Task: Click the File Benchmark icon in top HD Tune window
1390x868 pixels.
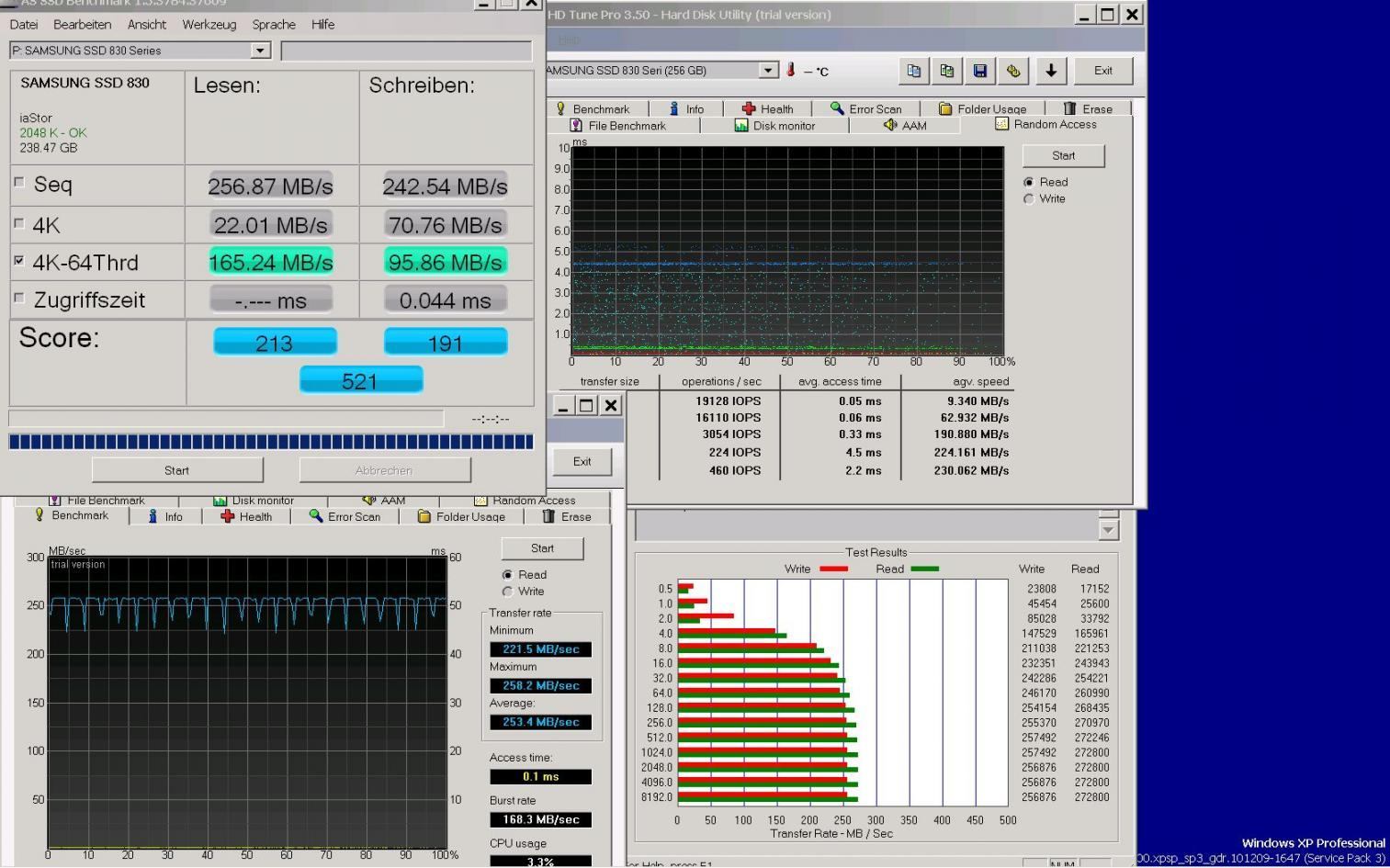Action: pos(576,125)
